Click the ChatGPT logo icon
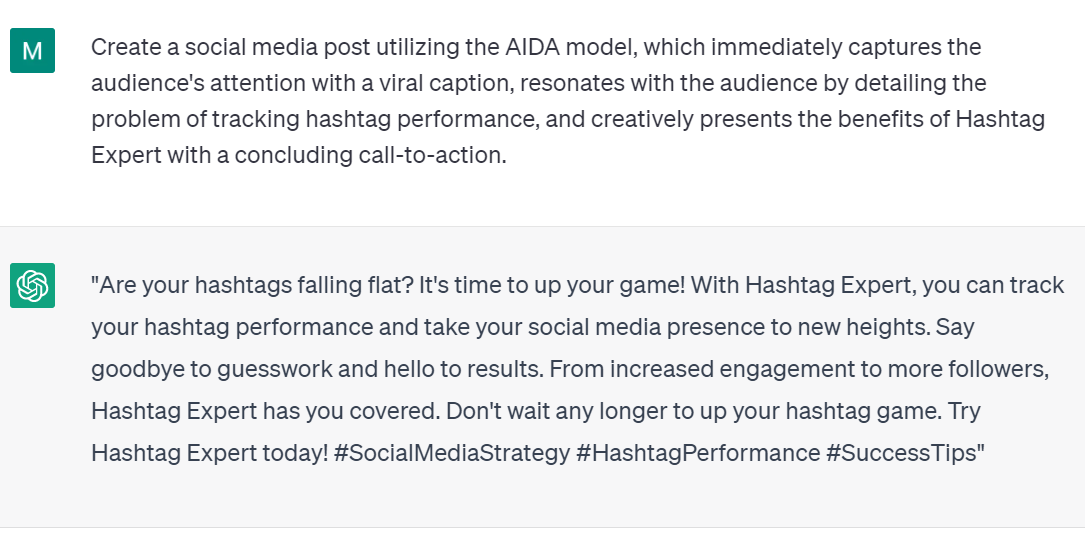Viewport: 1085px width, 533px height. (32, 286)
